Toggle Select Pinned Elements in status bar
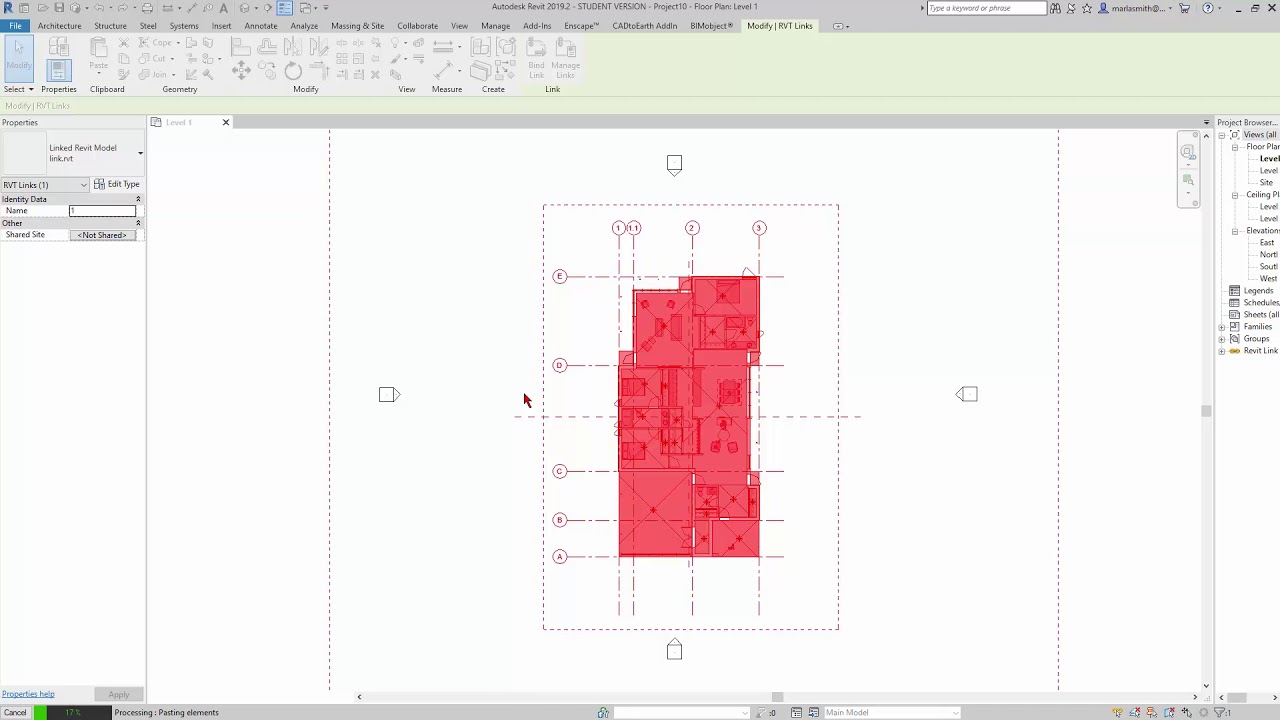Viewport: 1280px width, 720px height. 1152,713
